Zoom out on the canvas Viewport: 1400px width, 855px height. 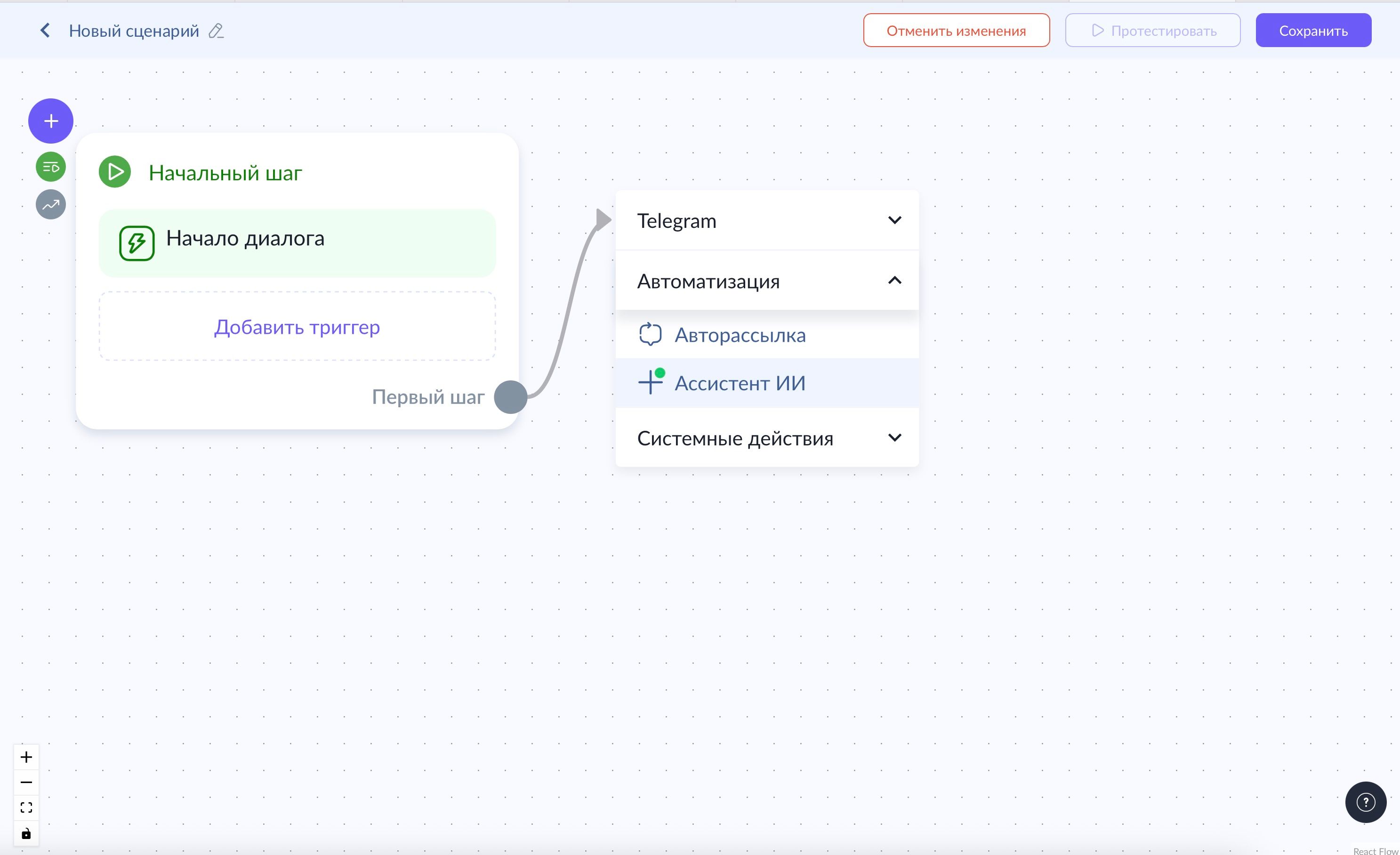26,782
